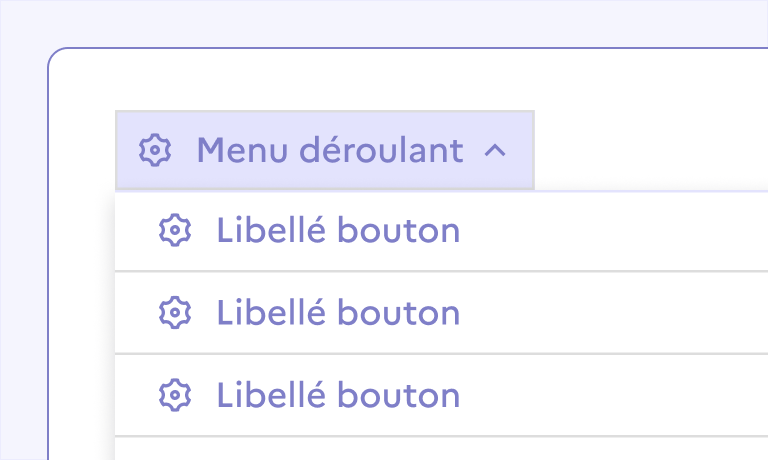Image resolution: width=768 pixels, height=460 pixels.
Task: Collapse the menu using the chevron-up arrow
Action: tap(495, 151)
